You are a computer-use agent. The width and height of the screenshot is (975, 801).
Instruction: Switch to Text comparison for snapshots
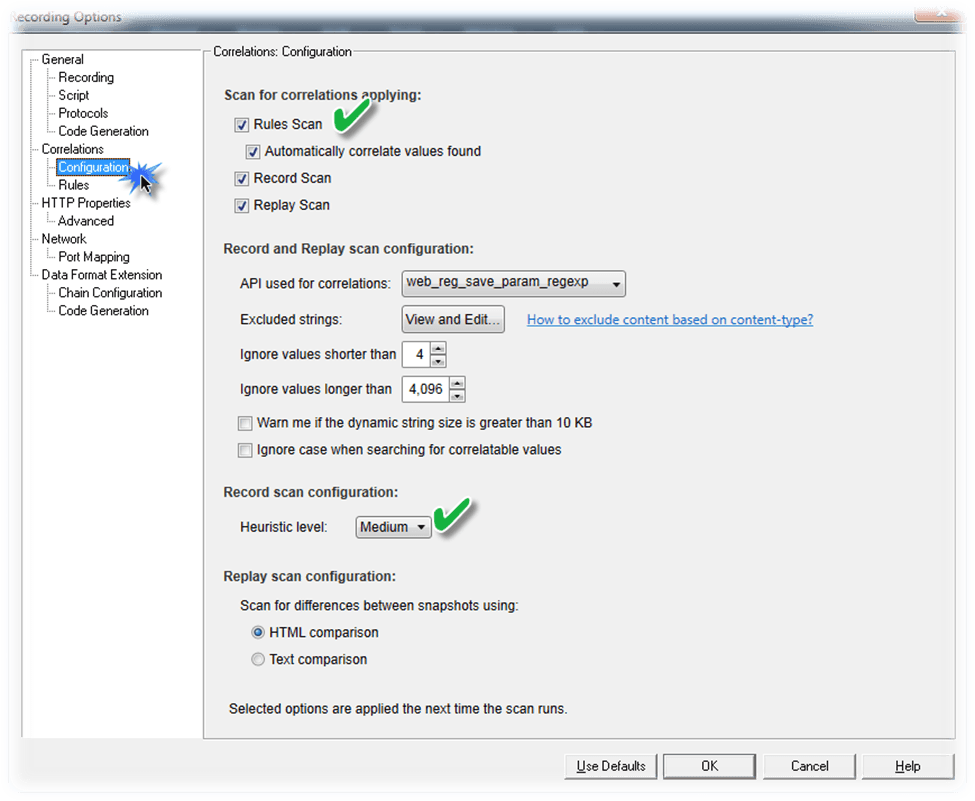point(258,659)
